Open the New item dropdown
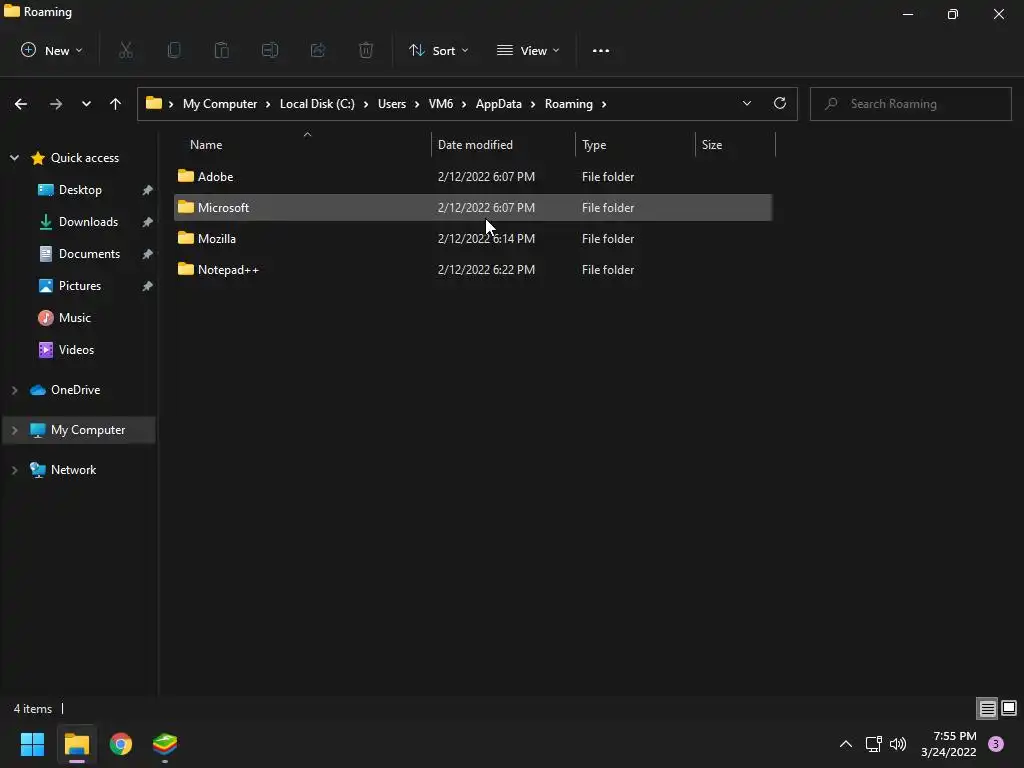The width and height of the screenshot is (1024, 768). point(52,50)
